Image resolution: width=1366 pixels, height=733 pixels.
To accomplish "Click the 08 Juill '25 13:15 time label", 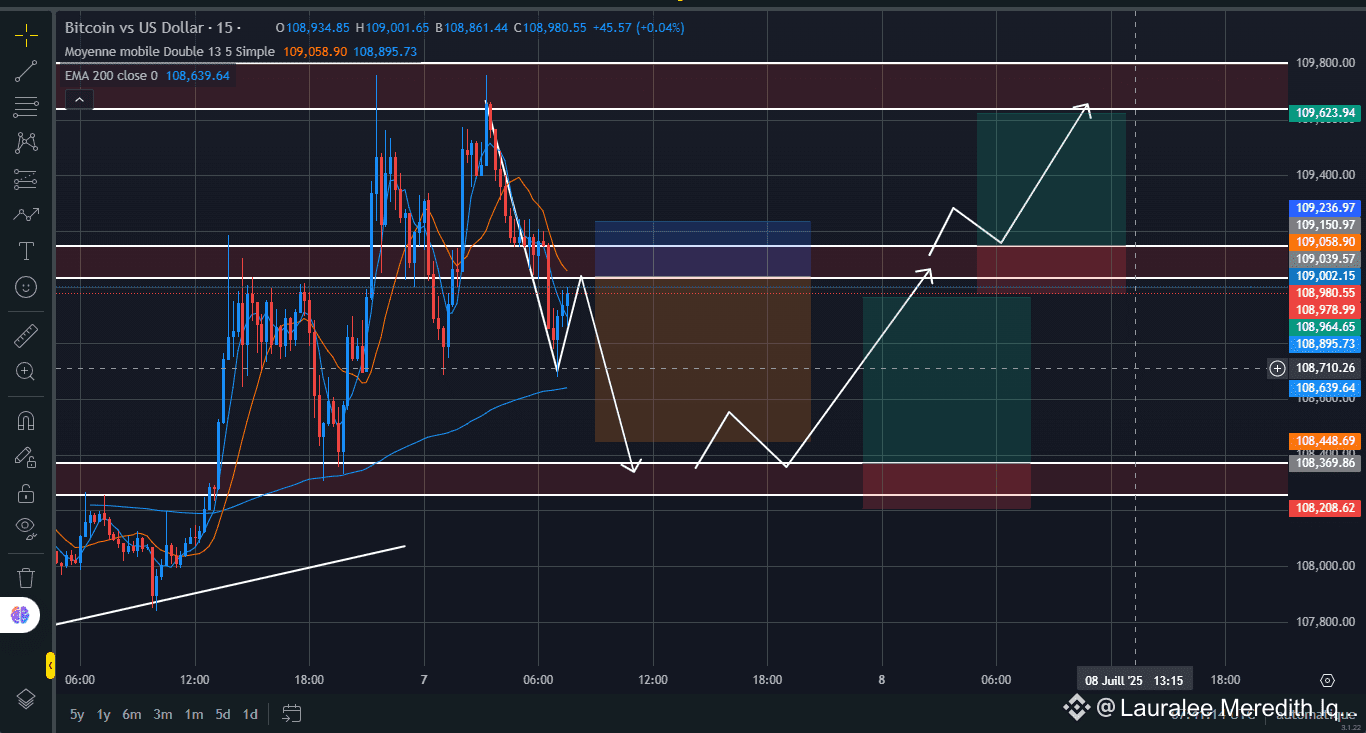I will click(1134, 680).
